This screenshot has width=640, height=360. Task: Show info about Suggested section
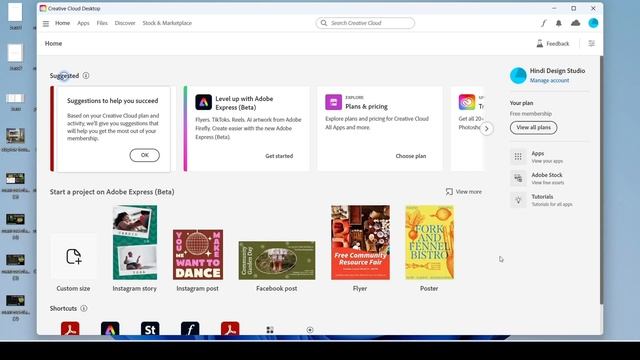point(86,76)
